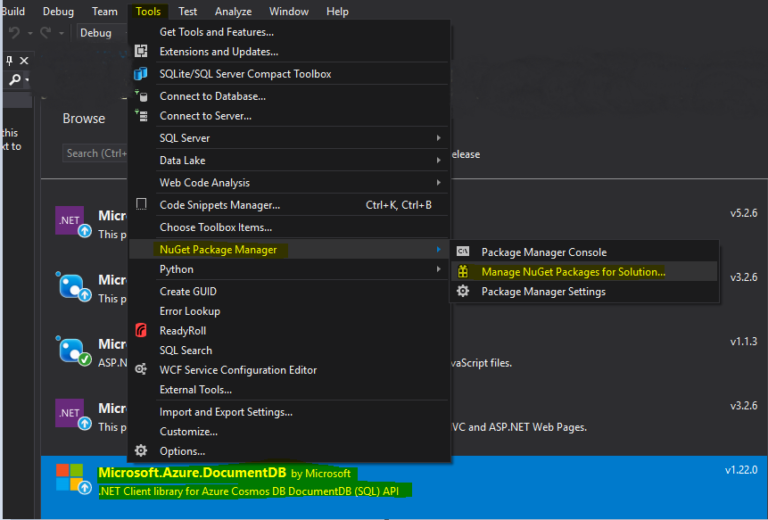
Task: Click the Manage NuGet Packages icon
Action: (463, 271)
